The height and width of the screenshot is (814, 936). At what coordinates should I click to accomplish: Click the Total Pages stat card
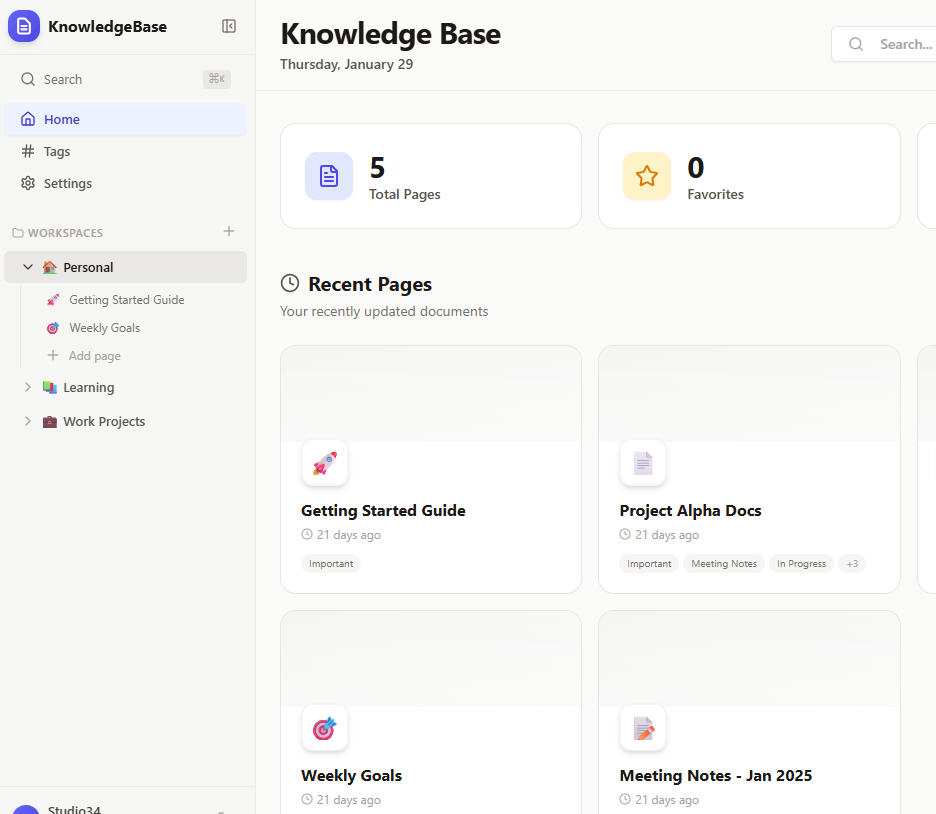pyautogui.click(x=431, y=176)
